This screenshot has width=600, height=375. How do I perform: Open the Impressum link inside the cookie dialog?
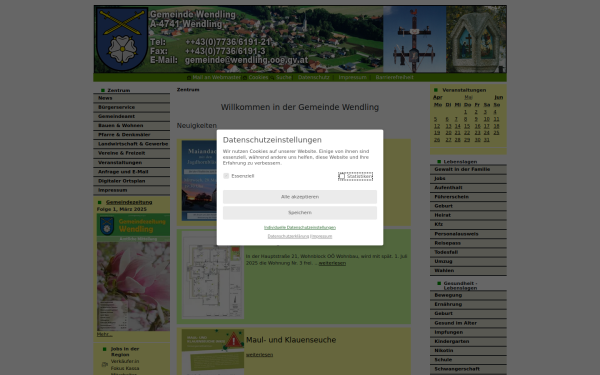coord(321,236)
